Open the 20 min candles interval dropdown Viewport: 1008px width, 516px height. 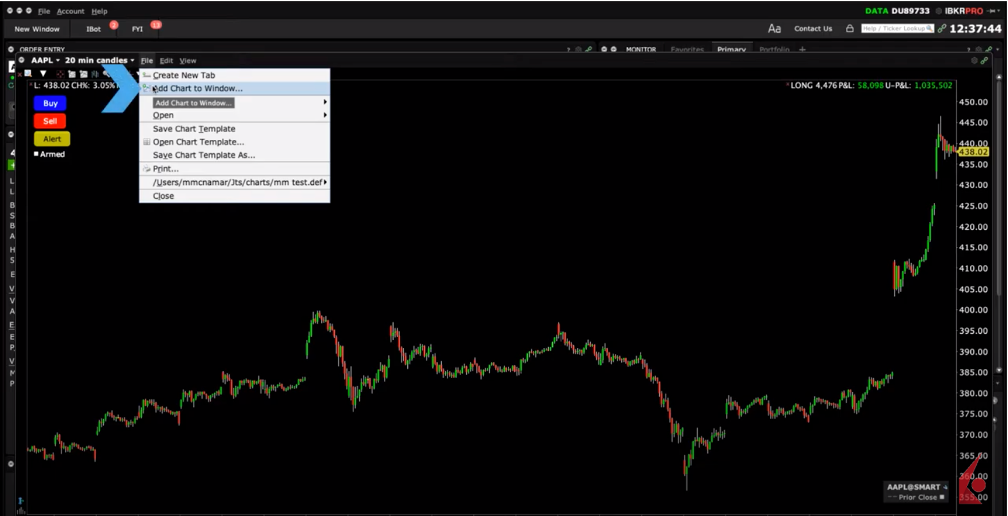point(100,61)
